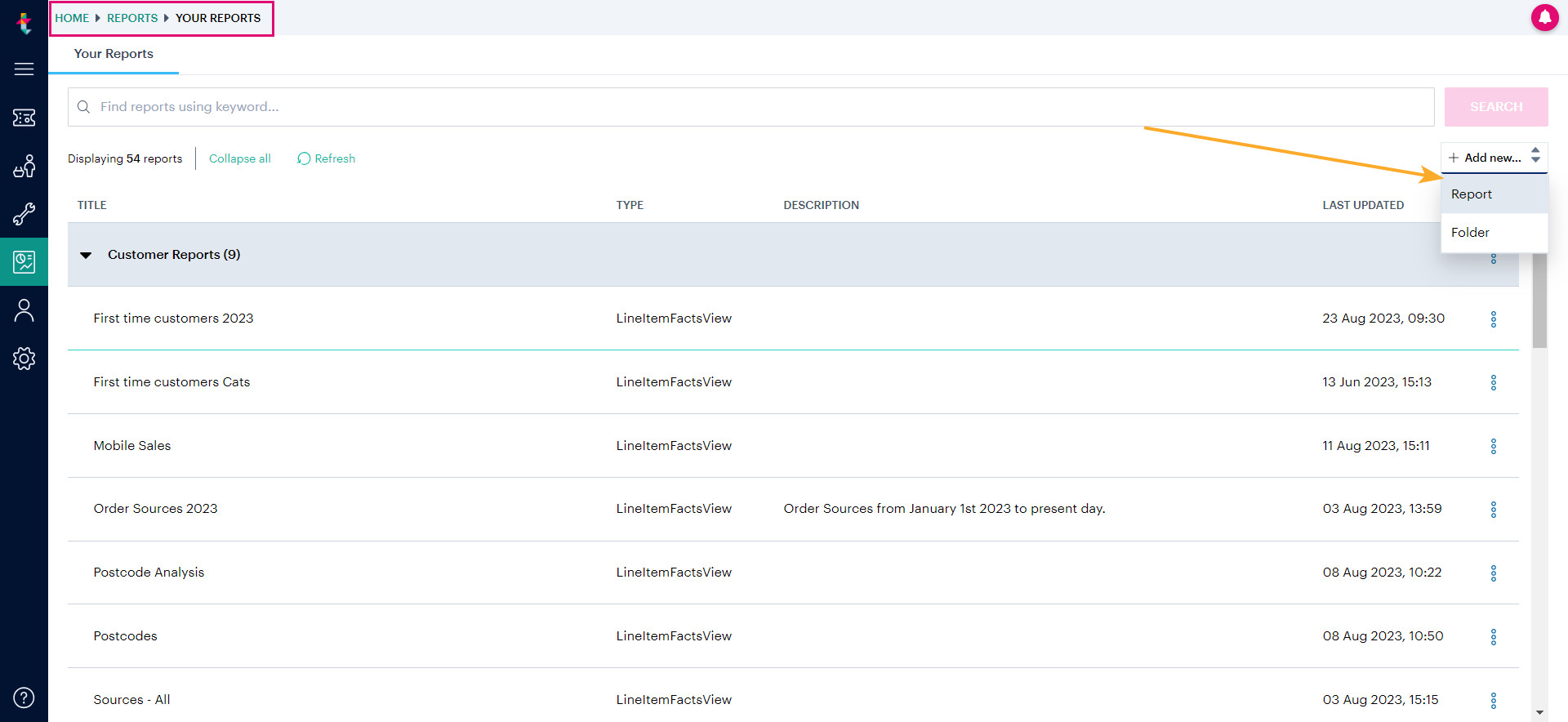Image resolution: width=1568 pixels, height=722 pixels.
Task: Open the reports icon in sidebar
Action: point(24,262)
